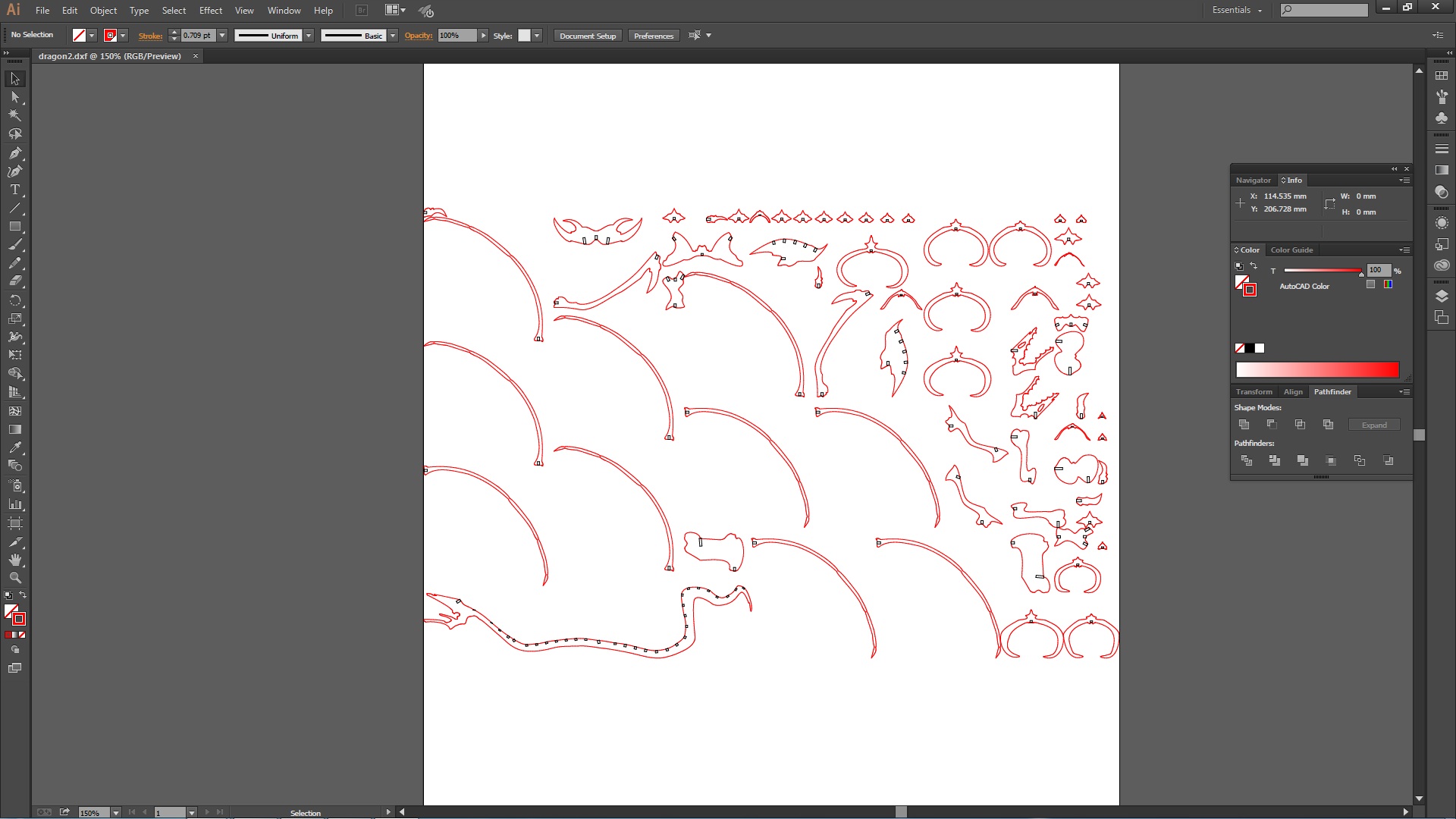Click the Minus Back pathfinder icon
This screenshot has width=1456, height=819.
(1388, 460)
